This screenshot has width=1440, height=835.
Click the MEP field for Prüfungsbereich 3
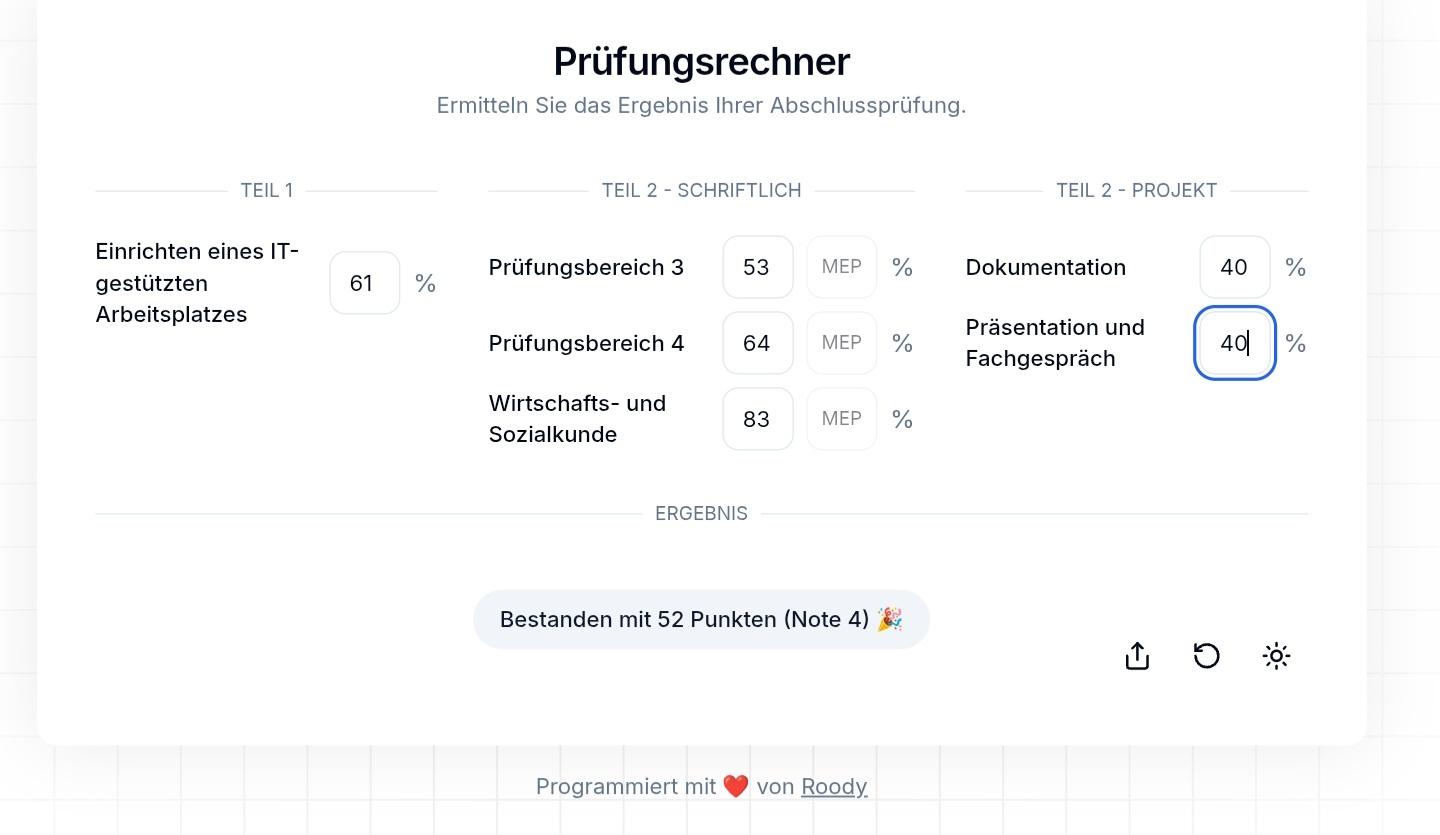pyautogui.click(x=841, y=267)
